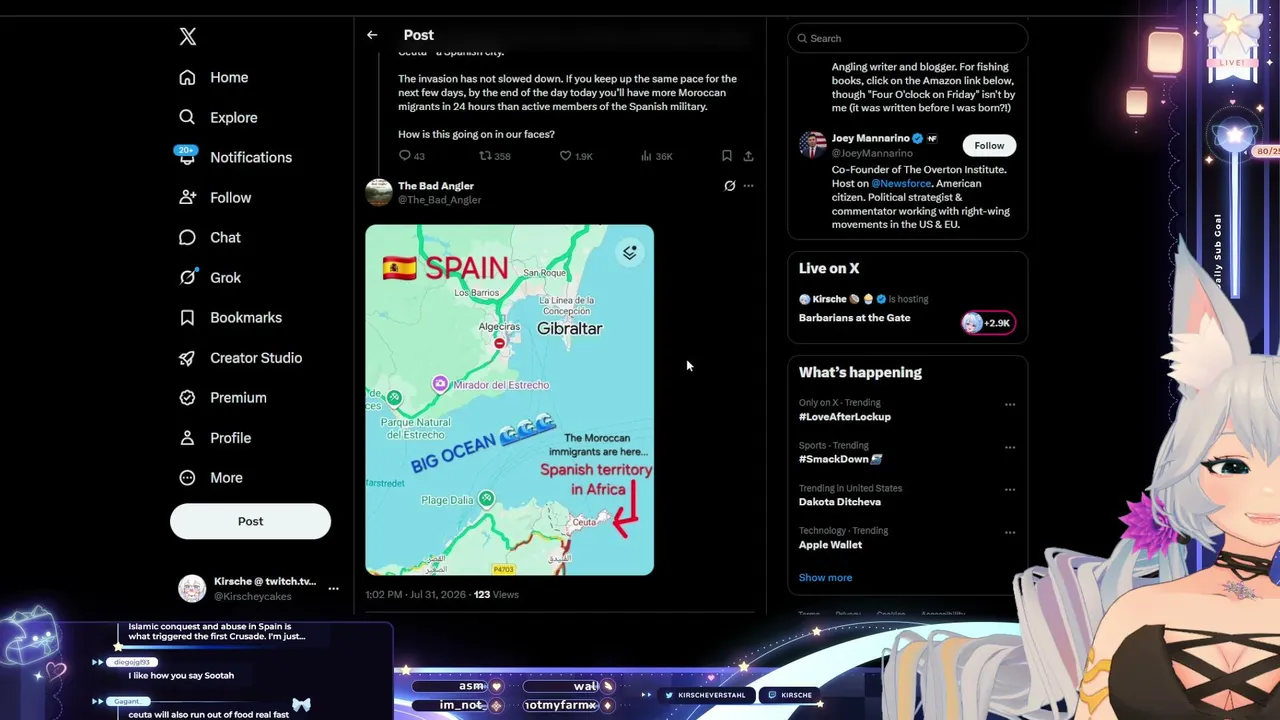
Task: Open the Spain map image
Action: [x=509, y=400]
